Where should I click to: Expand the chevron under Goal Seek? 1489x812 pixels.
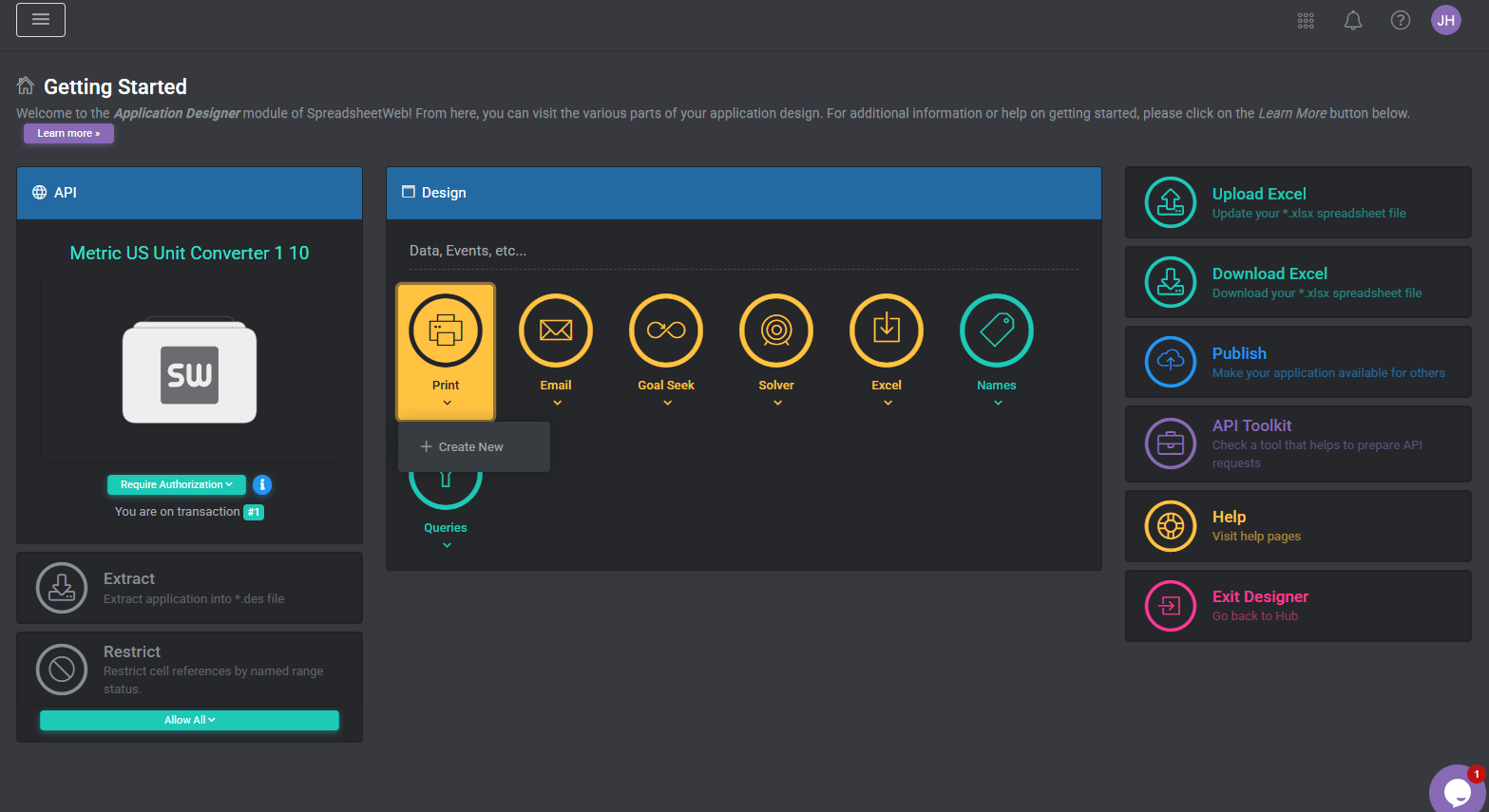[668, 403]
